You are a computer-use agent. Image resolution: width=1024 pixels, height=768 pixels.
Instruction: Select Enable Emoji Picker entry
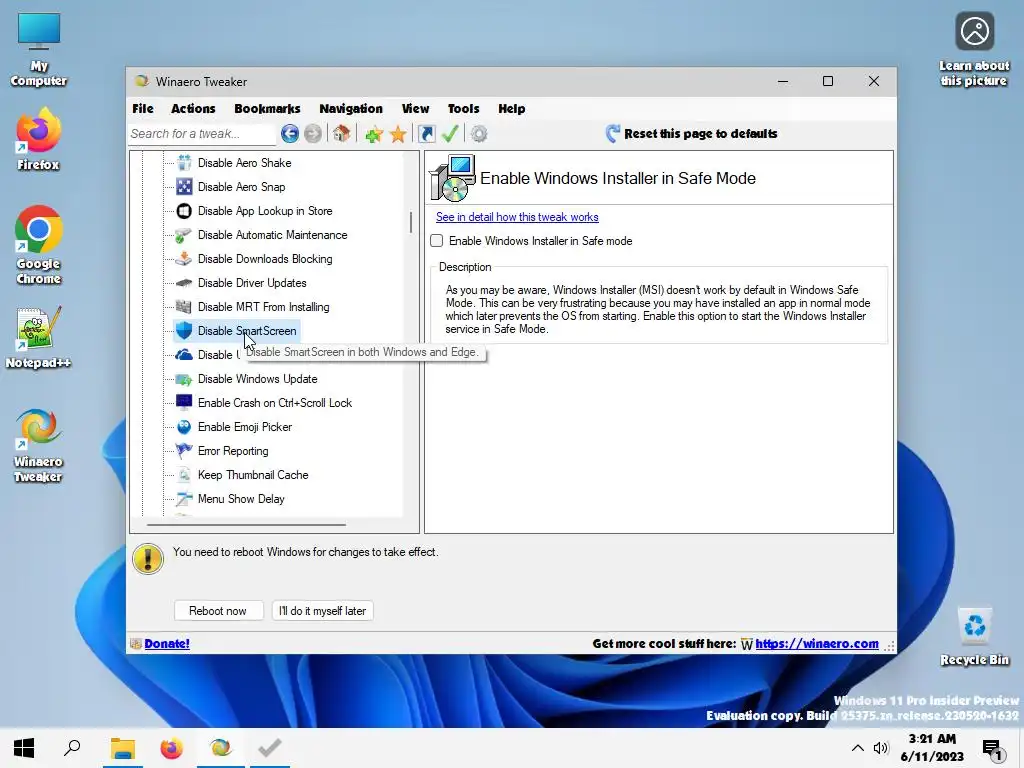pos(245,427)
